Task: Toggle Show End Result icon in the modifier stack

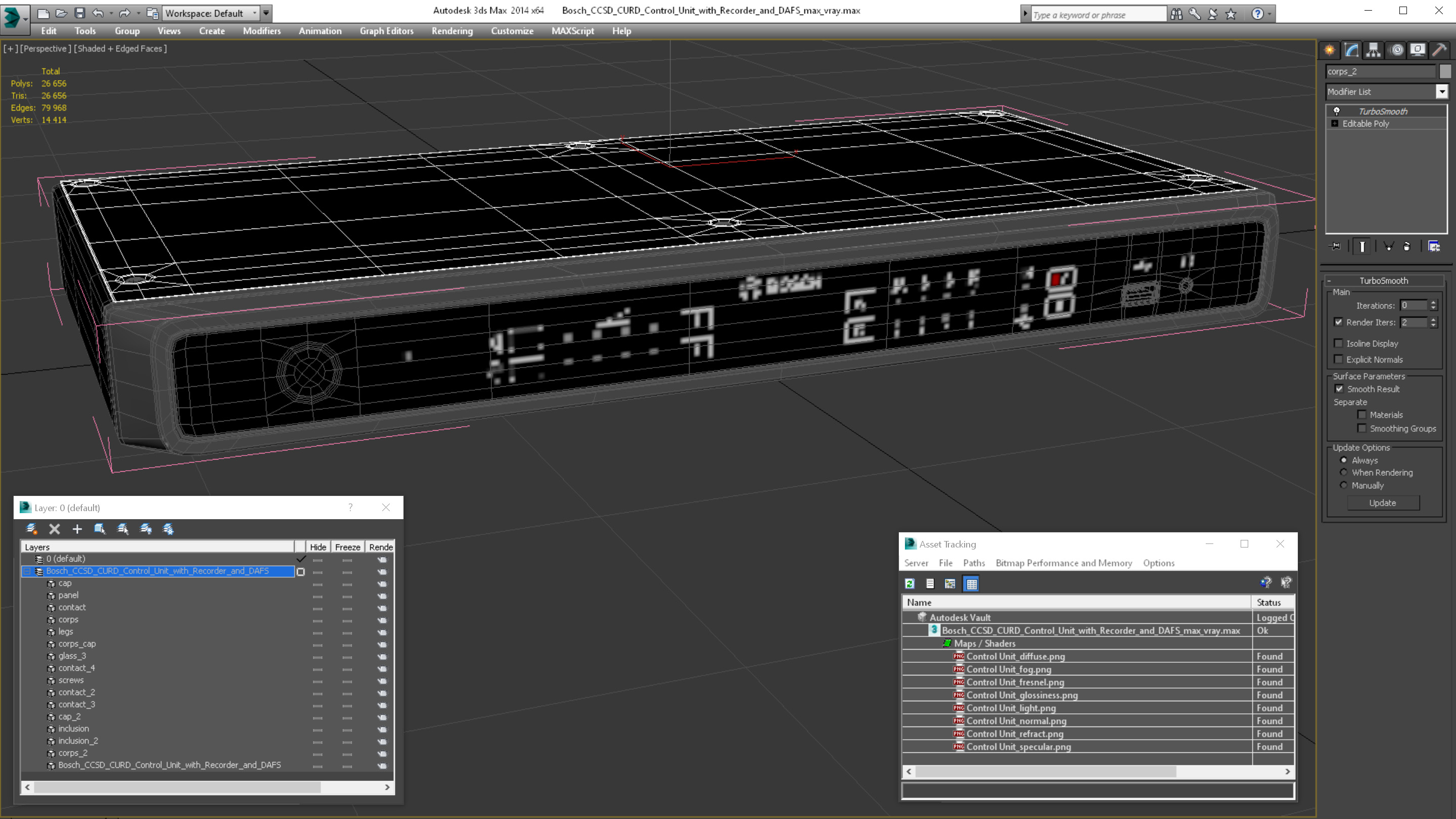Action: point(1362,246)
